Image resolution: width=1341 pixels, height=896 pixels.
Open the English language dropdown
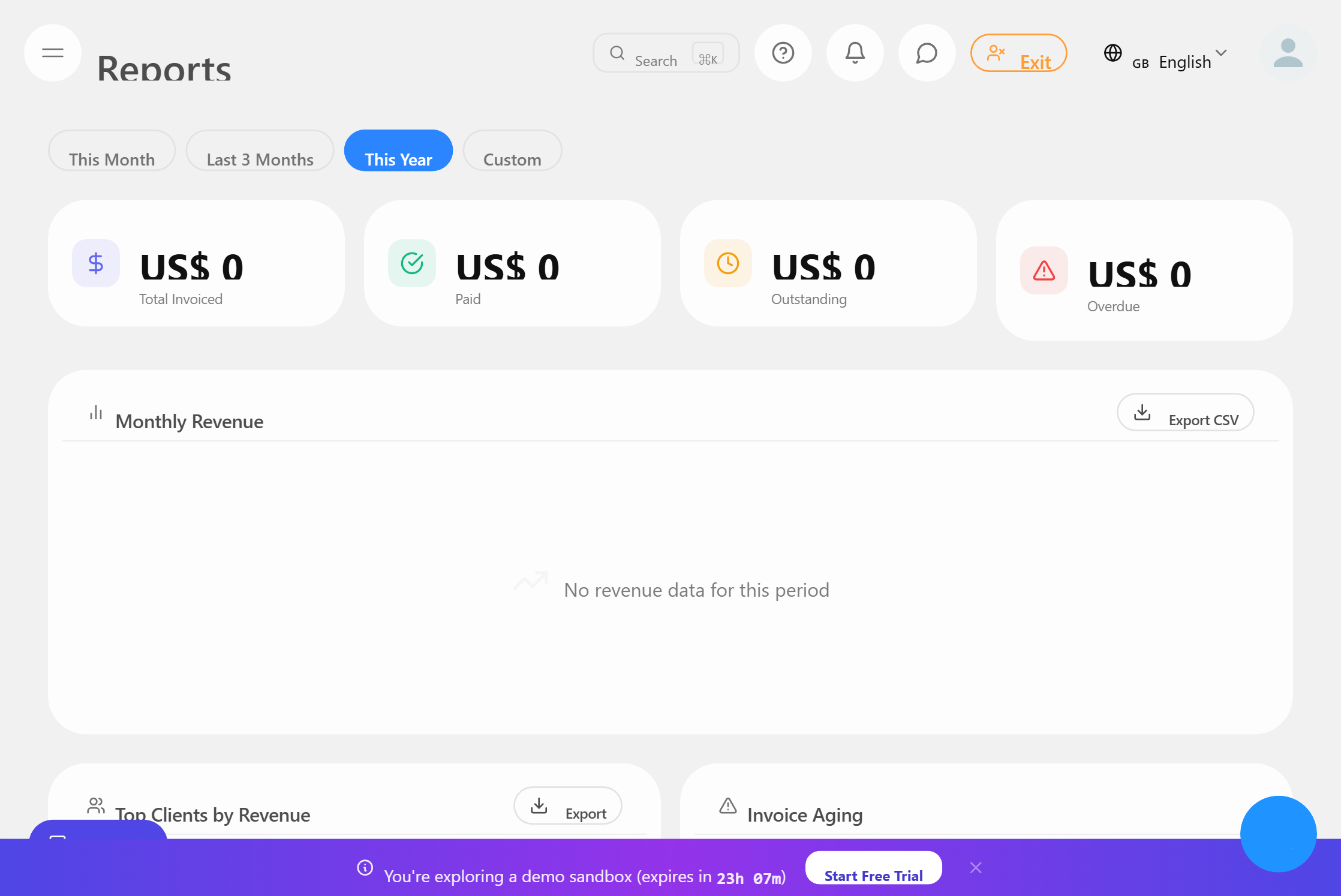(x=1192, y=61)
